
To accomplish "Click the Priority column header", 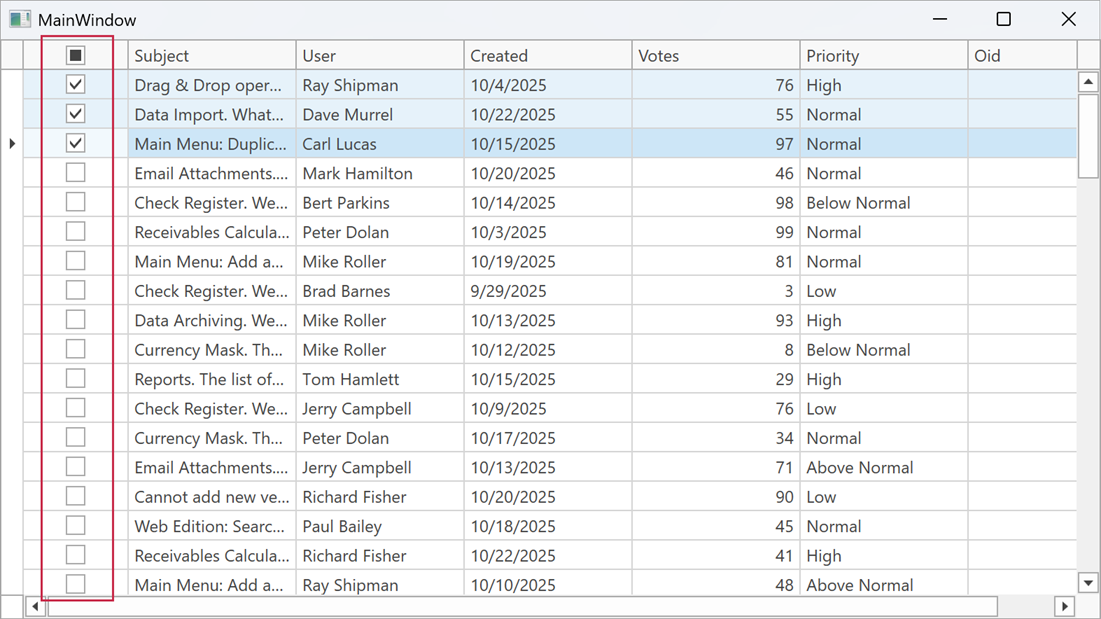I will click(883, 55).
